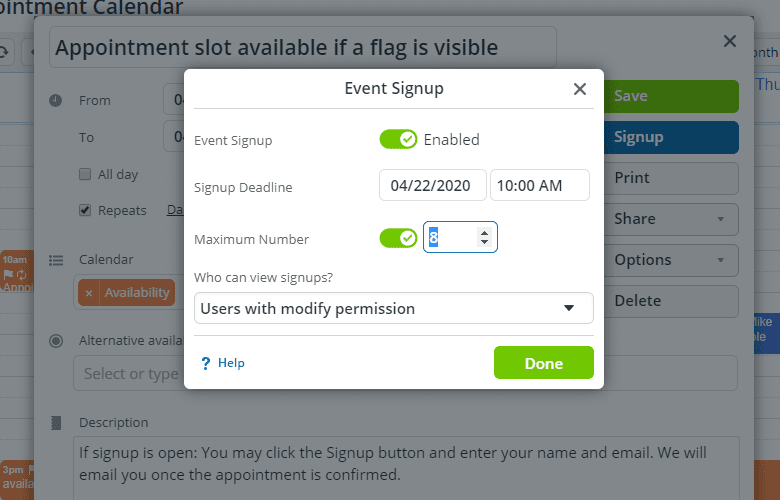The width and height of the screenshot is (780, 500).
Task: Uncheck the Repeats checkbox
Action: [85, 211]
